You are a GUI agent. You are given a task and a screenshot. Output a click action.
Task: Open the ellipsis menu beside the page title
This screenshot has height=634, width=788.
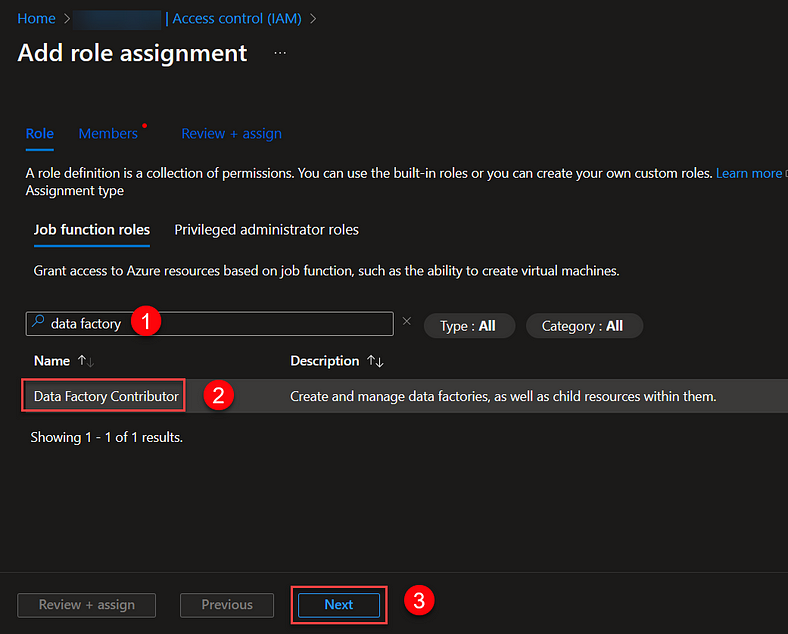[x=280, y=53]
